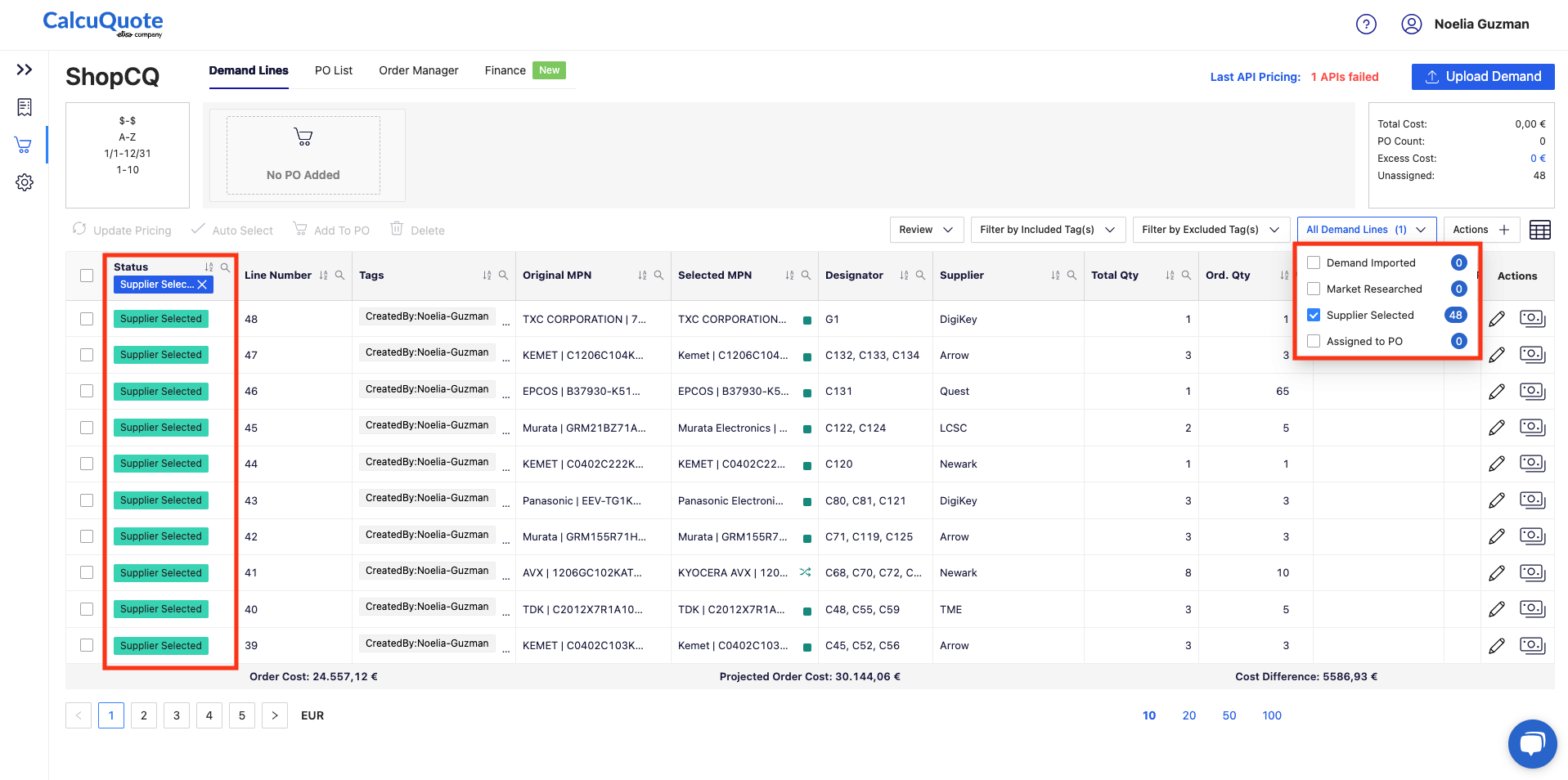Select the filter summary card showing A-Z
Viewport: 1568px width, 780px height.
tap(128, 155)
